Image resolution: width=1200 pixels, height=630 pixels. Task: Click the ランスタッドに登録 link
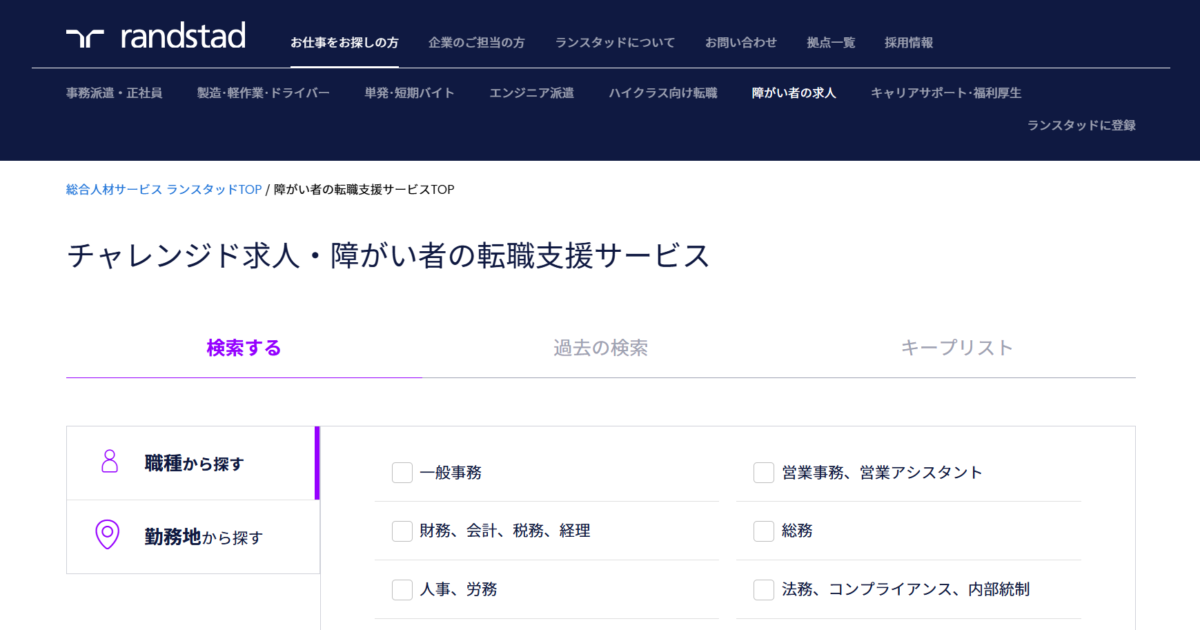point(1081,126)
